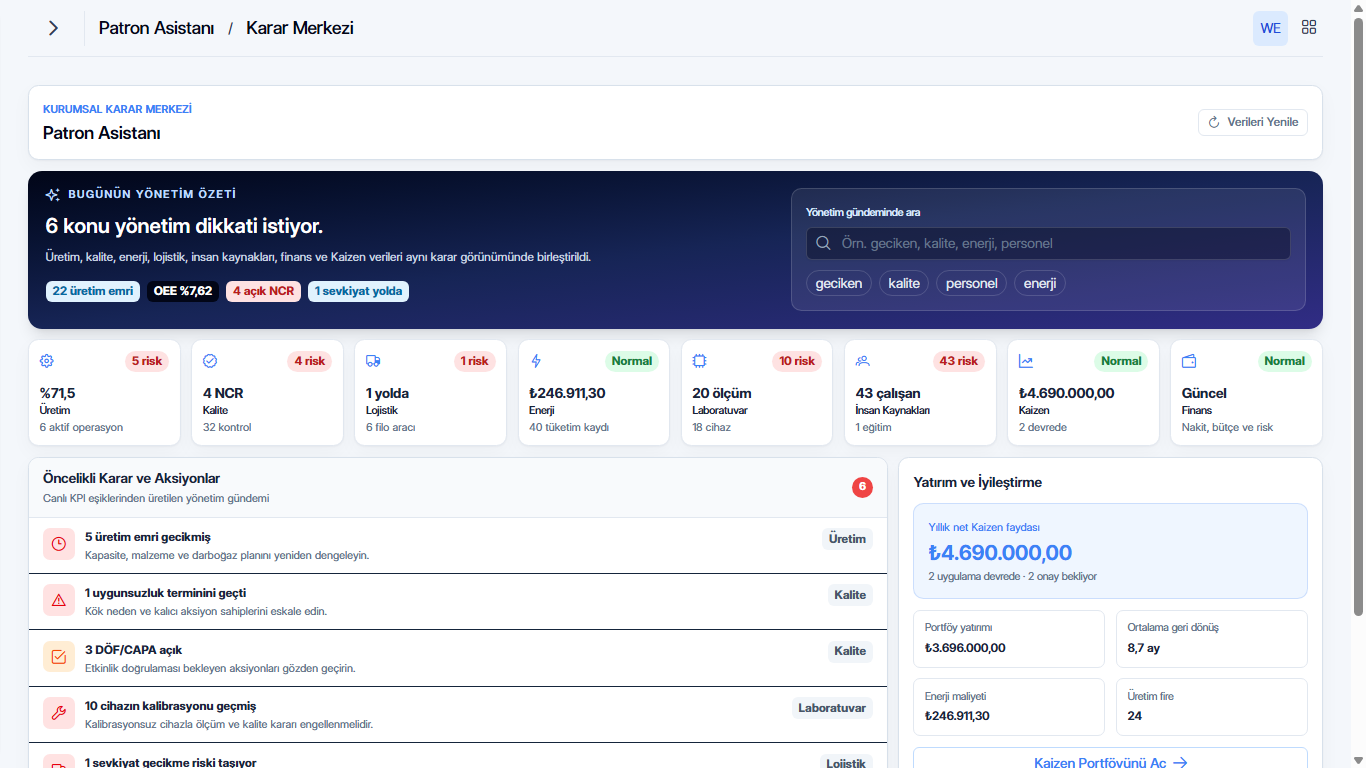This screenshot has width=1366, height=768.
Task: Select the enerji search chip
Action: 1040,283
